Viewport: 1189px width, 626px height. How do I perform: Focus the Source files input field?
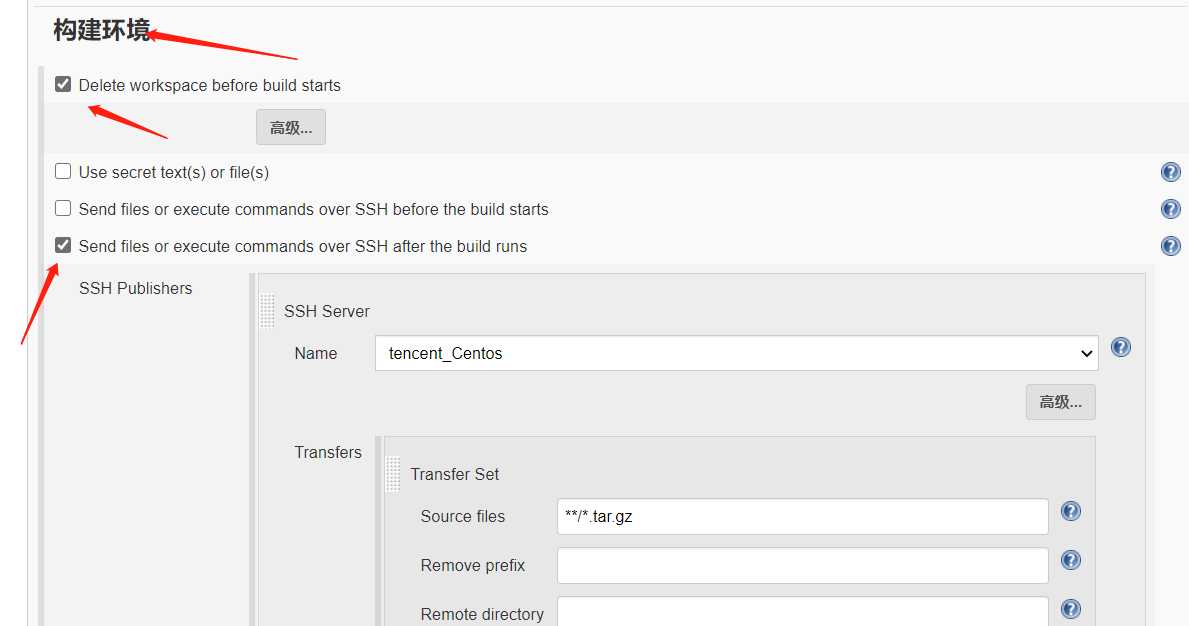tap(803, 516)
